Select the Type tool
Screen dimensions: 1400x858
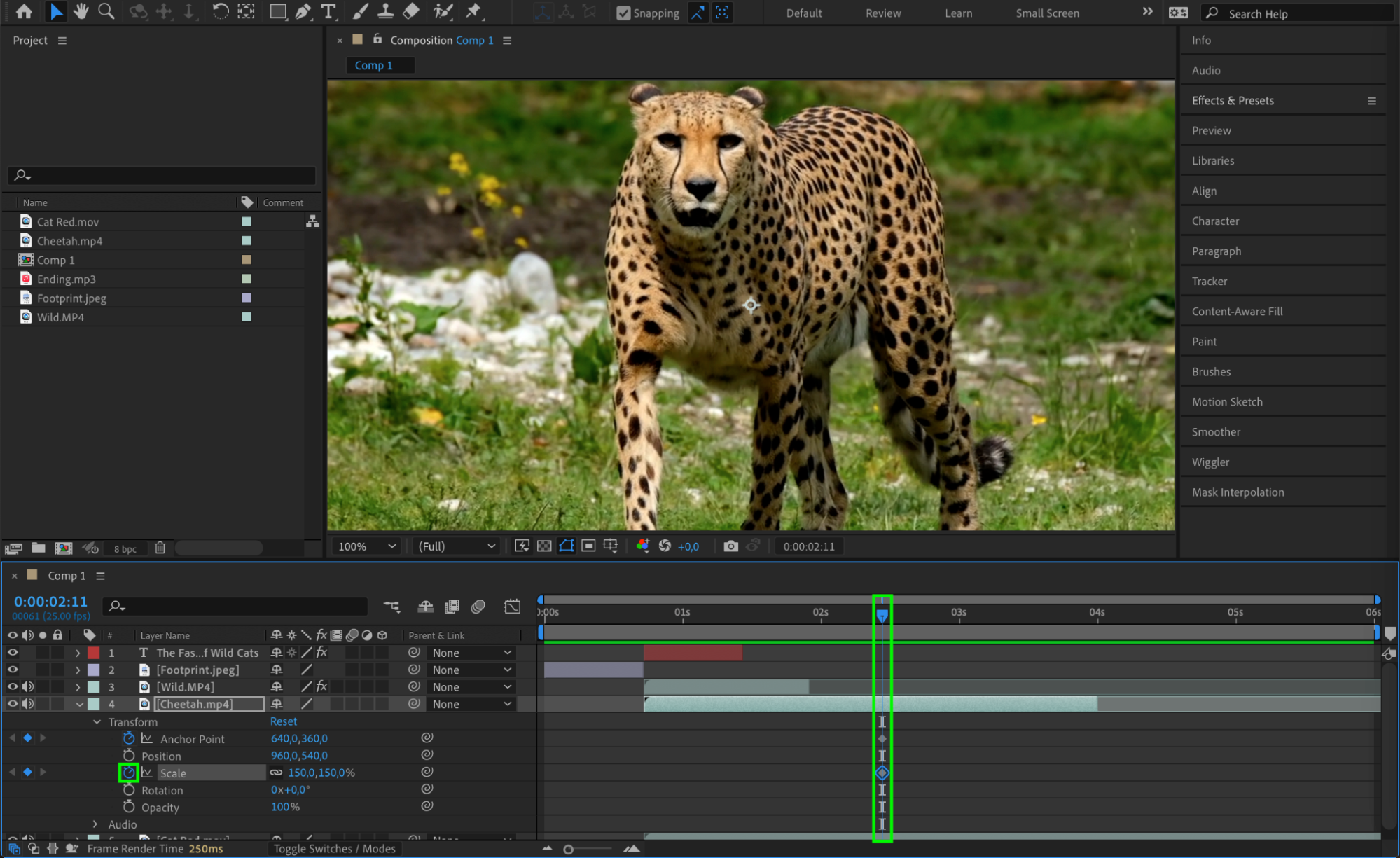click(328, 11)
